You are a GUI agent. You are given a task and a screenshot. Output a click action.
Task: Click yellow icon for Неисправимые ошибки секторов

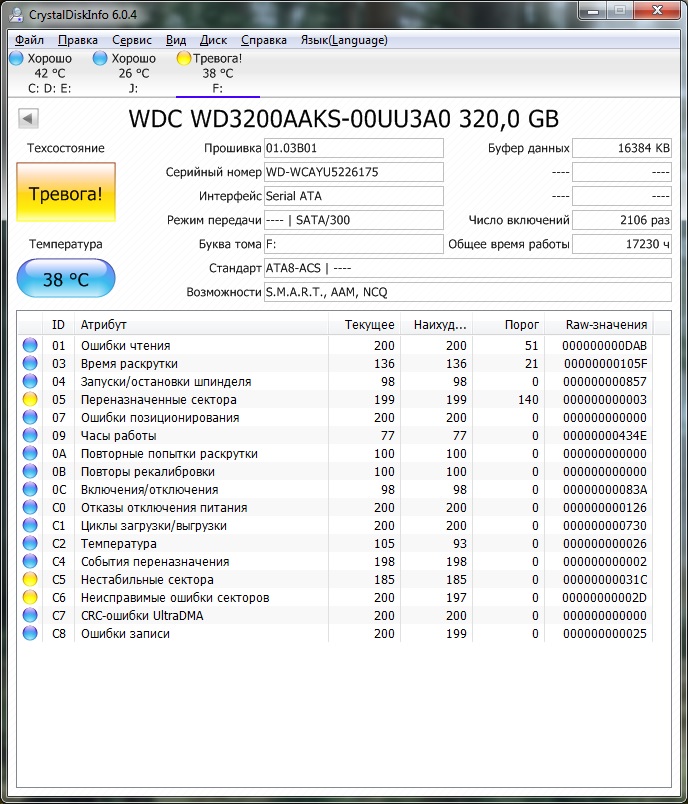pyautogui.click(x=30, y=597)
